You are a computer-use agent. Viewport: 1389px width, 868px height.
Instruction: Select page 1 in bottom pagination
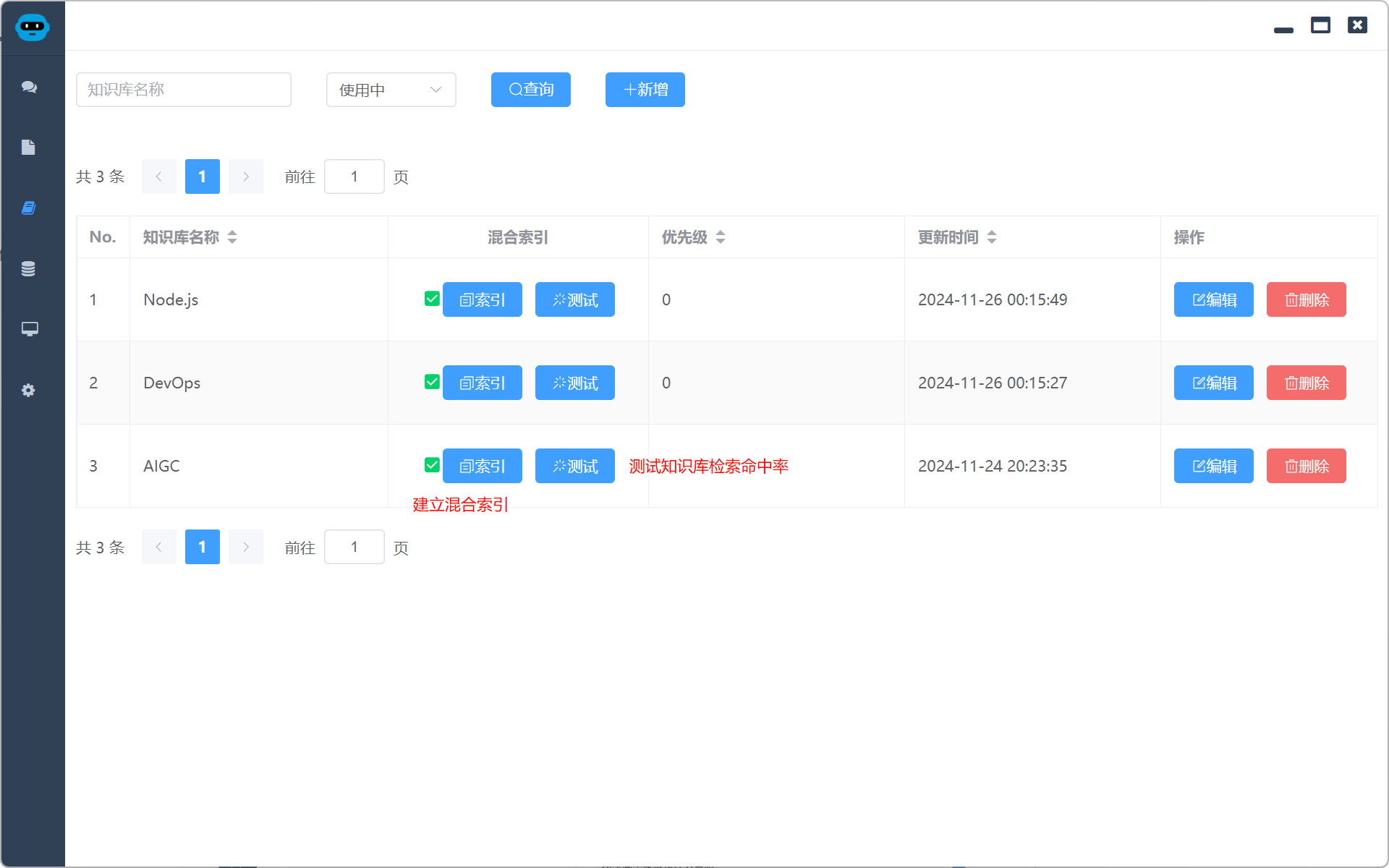coord(203,547)
